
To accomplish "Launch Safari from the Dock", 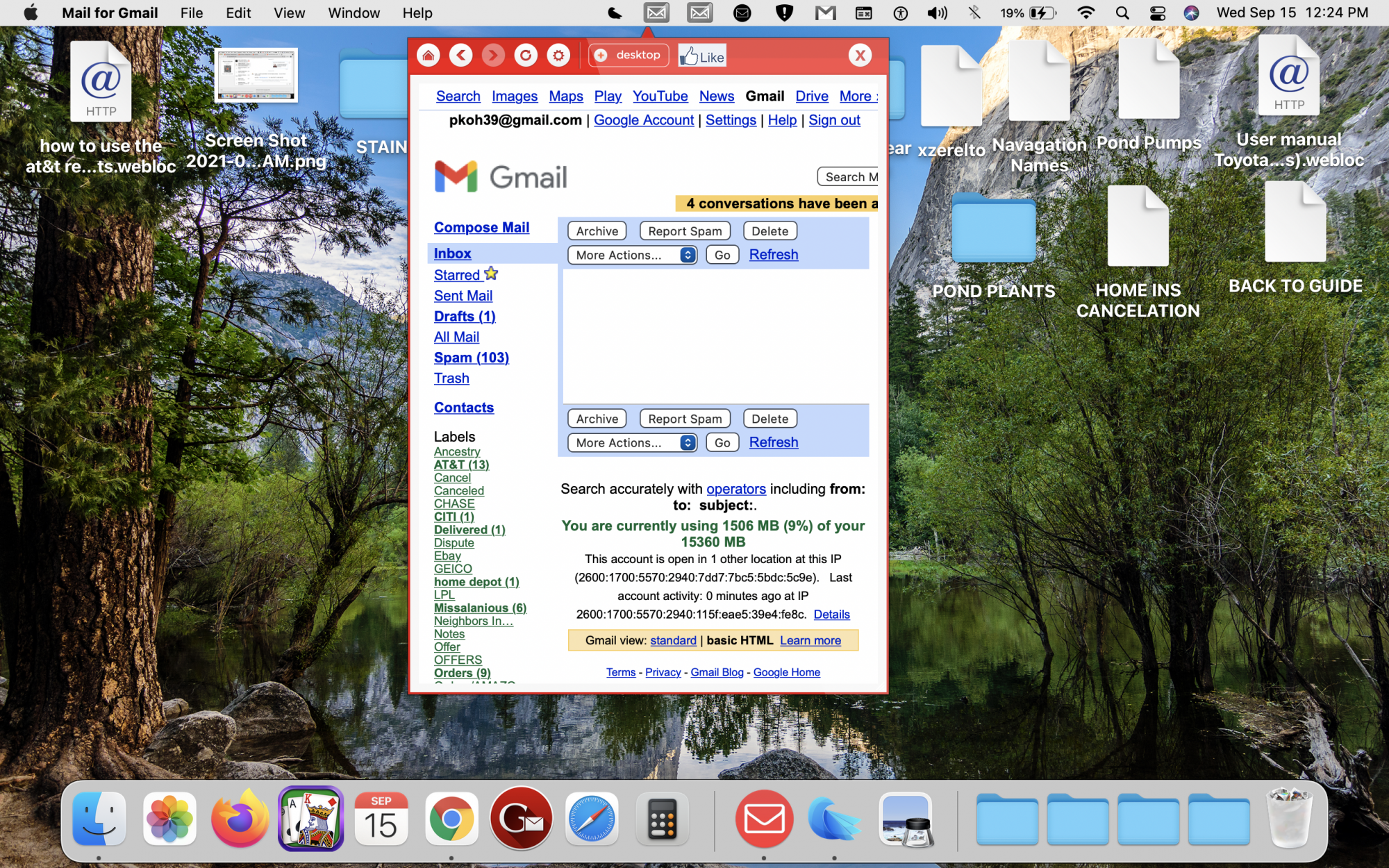I will tap(592, 819).
